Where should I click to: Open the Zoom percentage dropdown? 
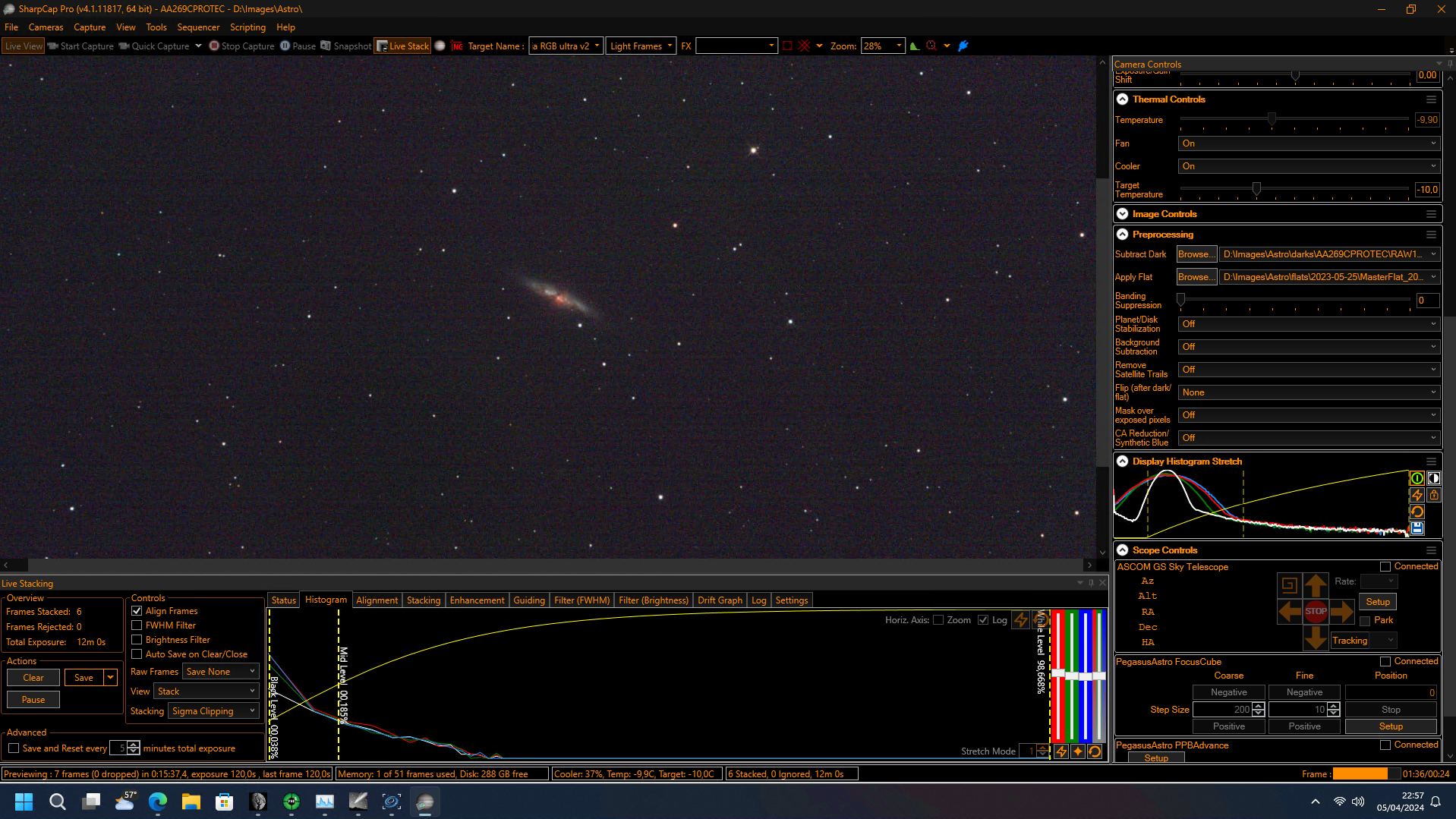(883, 46)
